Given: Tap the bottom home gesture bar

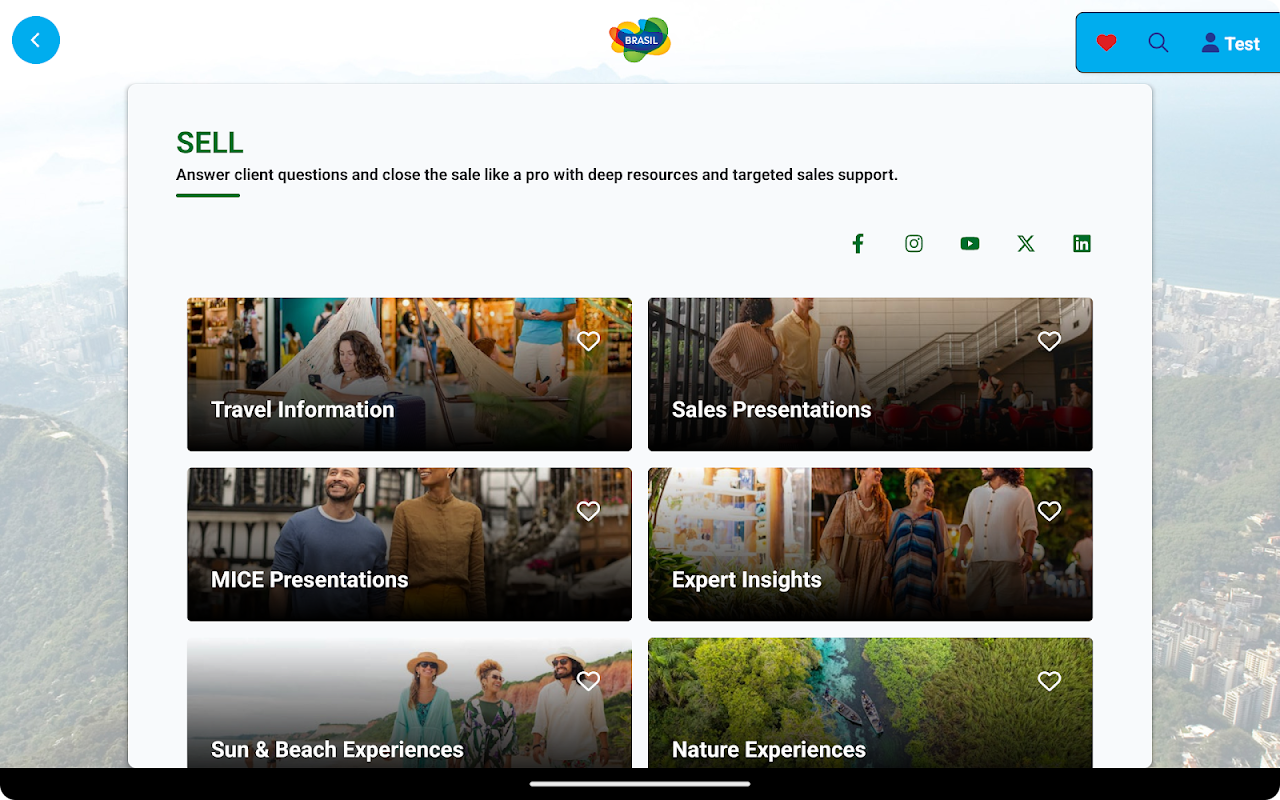Looking at the screenshot, I should click(640, 784).
